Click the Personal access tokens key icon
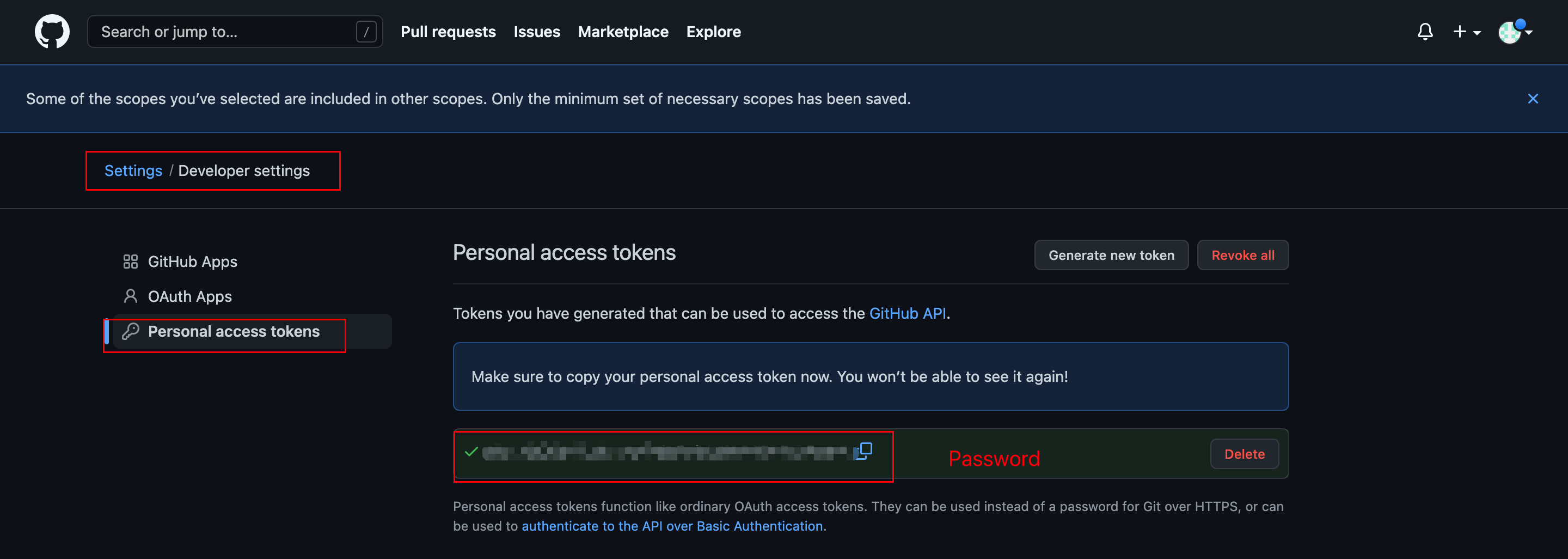 130,331
